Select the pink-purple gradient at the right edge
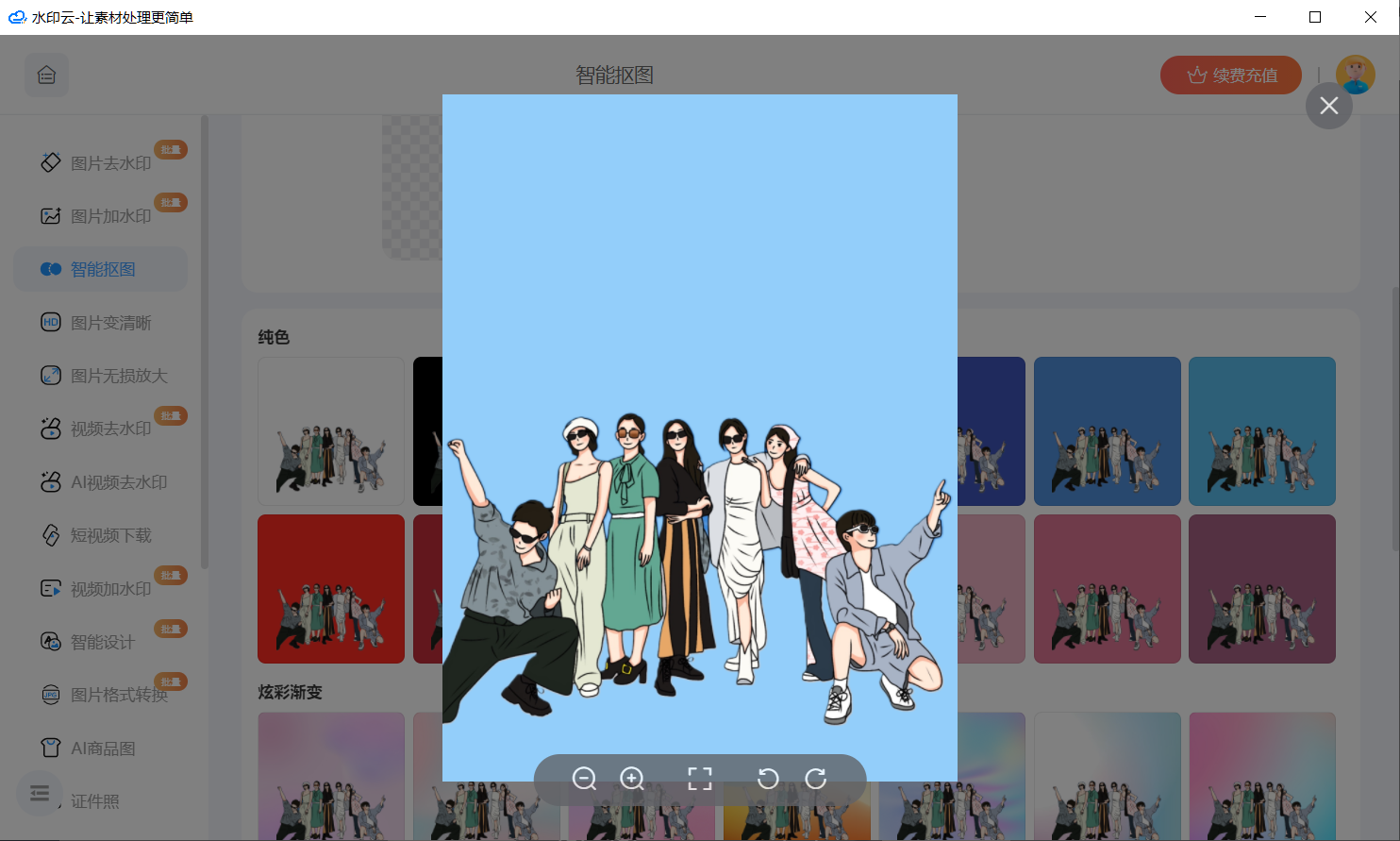The height and width of the screenshot is (841, 1400). (x=1262, y=776)
